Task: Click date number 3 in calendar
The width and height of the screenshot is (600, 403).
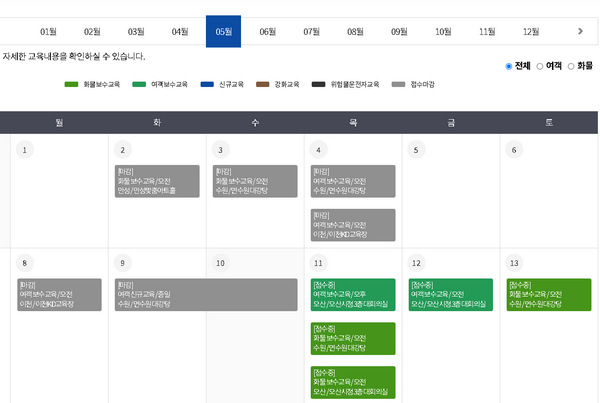Action: point(220,150)
